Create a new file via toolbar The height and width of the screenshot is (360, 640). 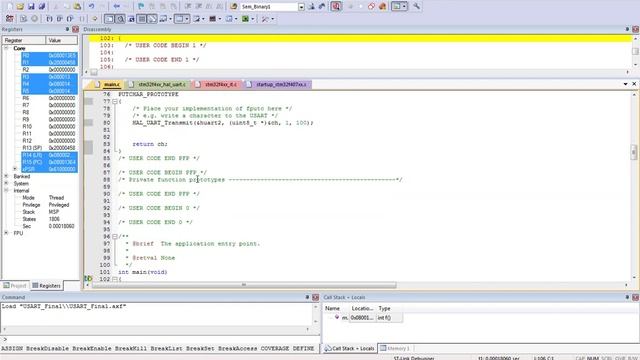9,7
